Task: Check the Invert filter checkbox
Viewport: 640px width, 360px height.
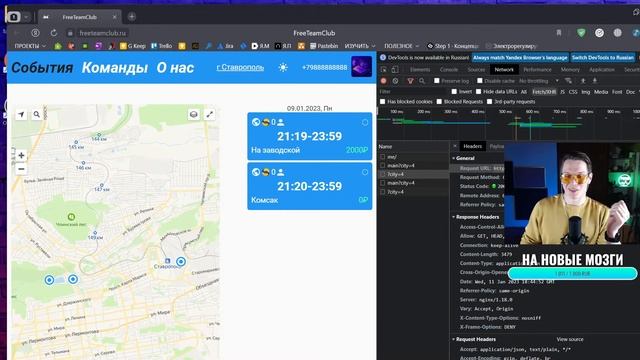Action: coord(454,92)
